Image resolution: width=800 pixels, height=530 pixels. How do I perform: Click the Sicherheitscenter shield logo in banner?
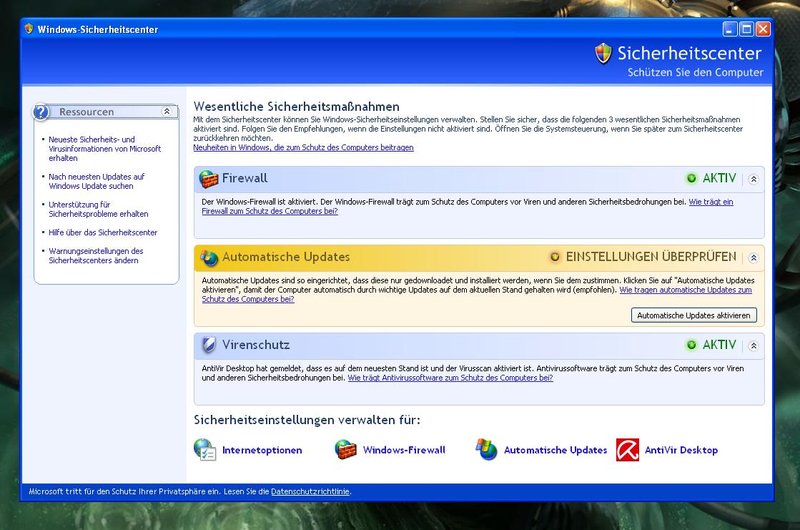603,53
